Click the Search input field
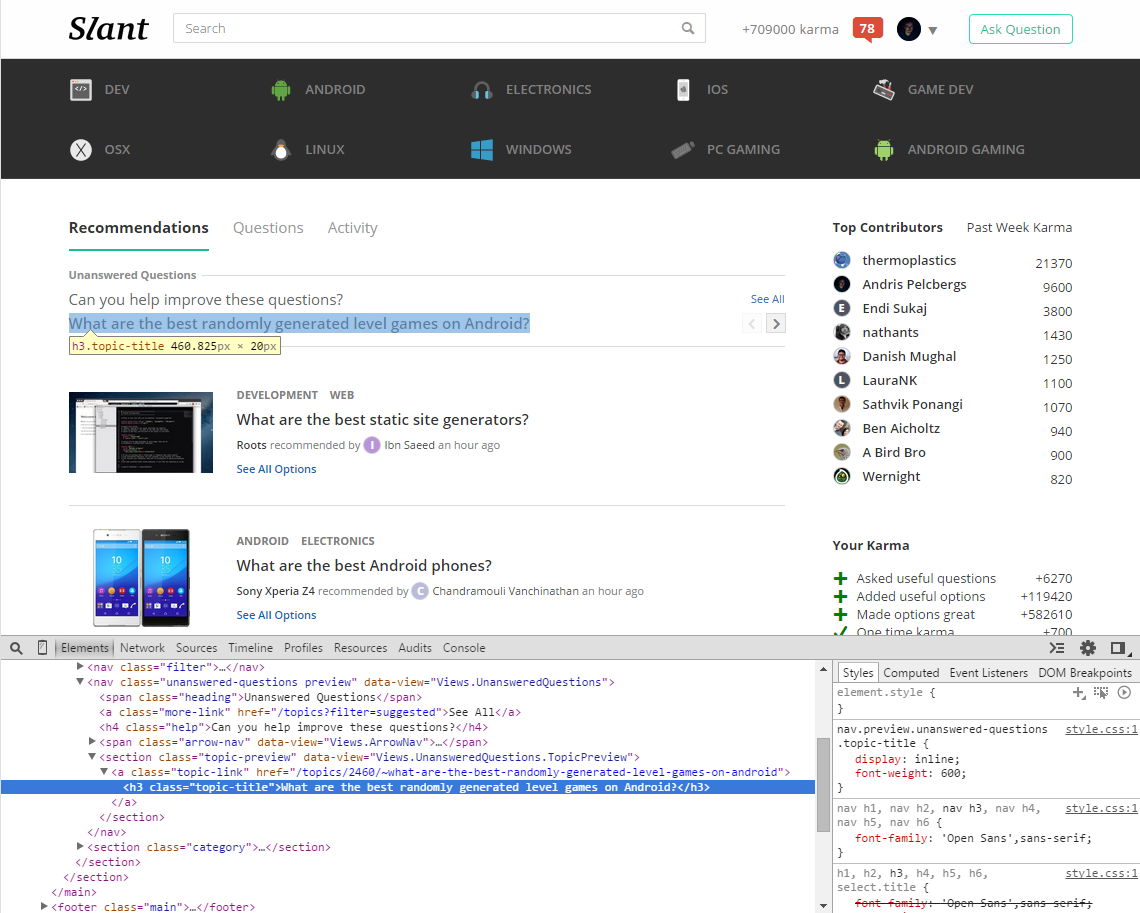1140x913 pixels. pos(439,28)
